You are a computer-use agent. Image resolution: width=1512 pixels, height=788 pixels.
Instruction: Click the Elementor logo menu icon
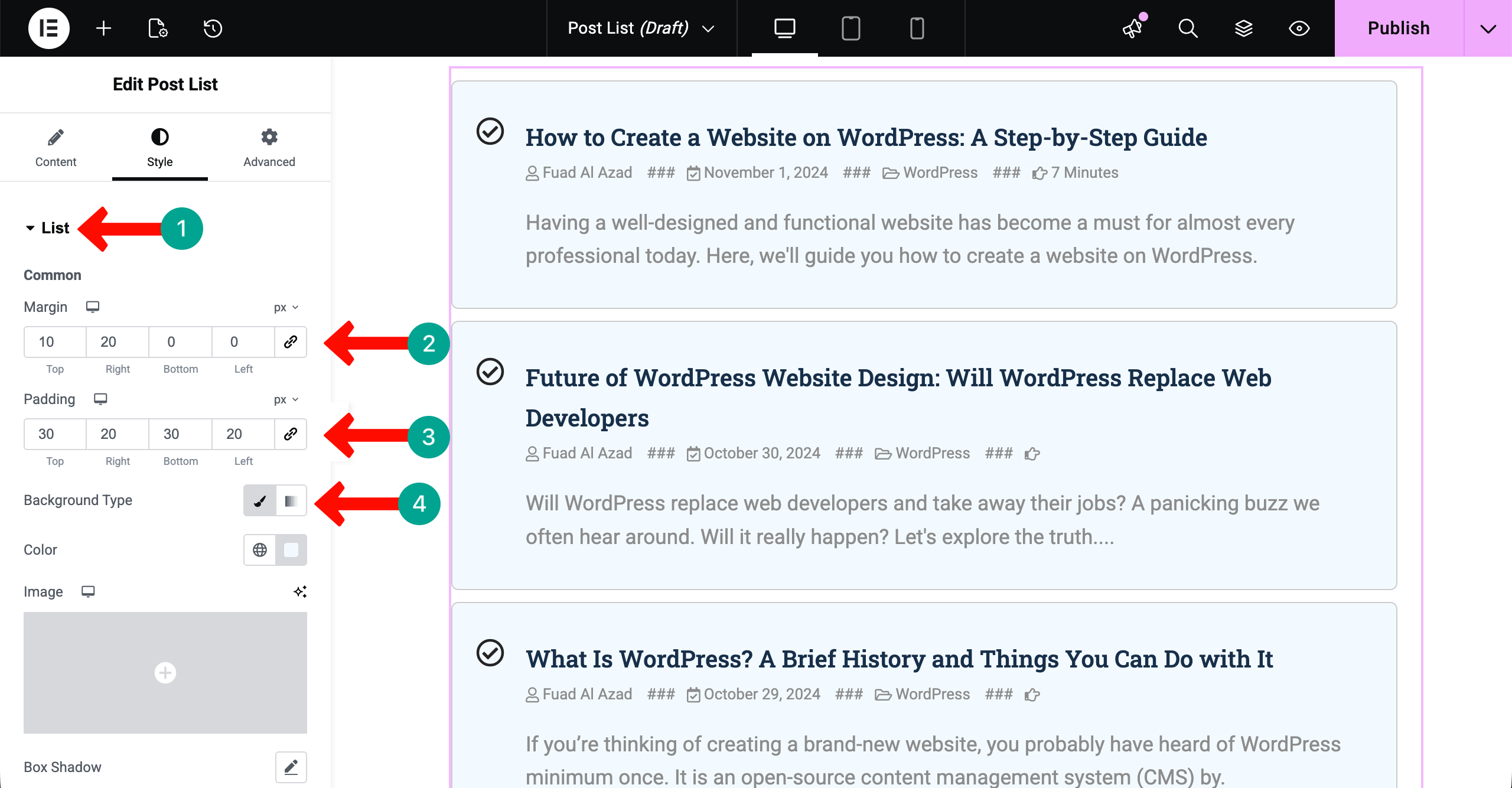tap(48, 28)
